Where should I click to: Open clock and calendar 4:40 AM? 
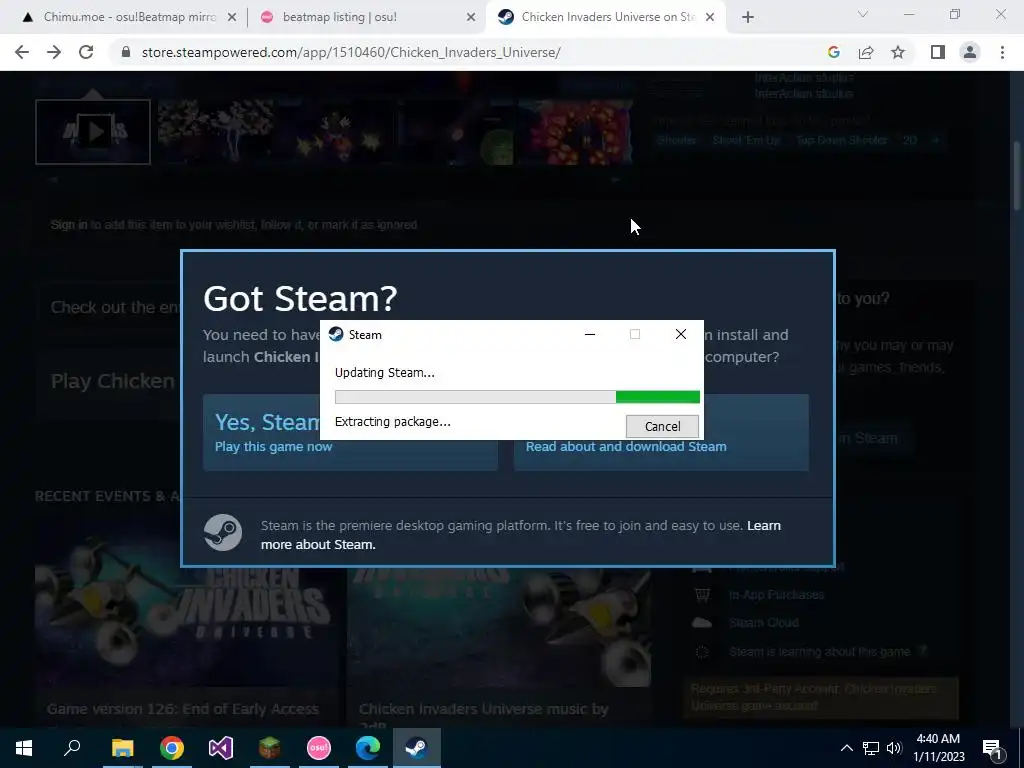pos(938,748)
